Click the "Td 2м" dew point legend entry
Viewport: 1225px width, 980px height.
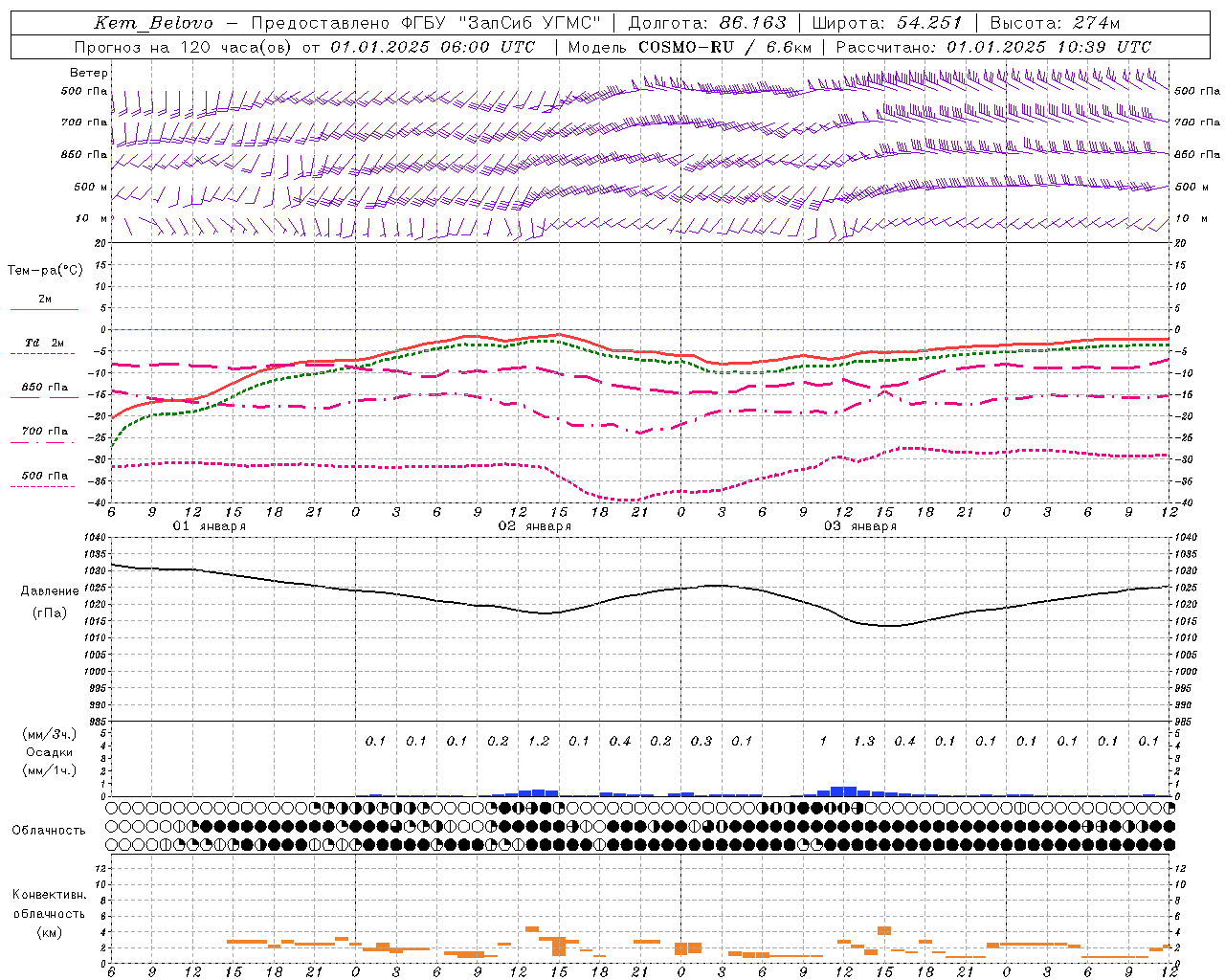coord(44,343)
